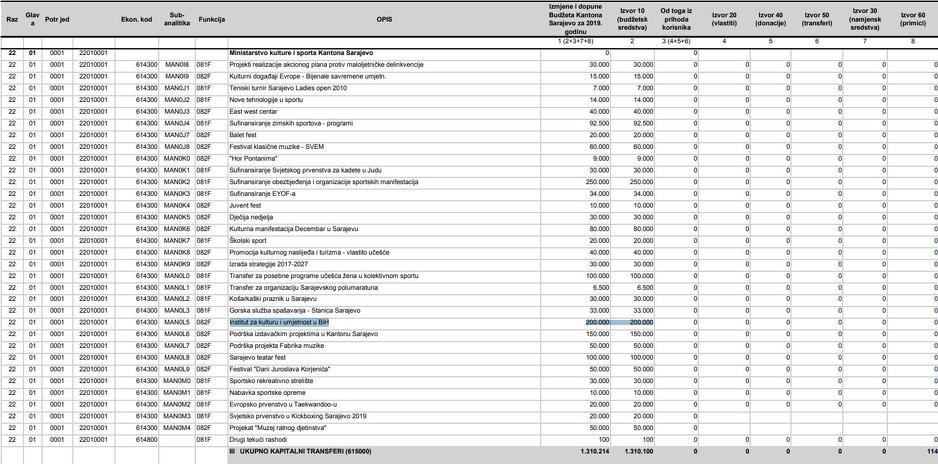The image size is (938, 464).
Task: Click the Sub-analitika column header
Action: [x=177, y=20]
